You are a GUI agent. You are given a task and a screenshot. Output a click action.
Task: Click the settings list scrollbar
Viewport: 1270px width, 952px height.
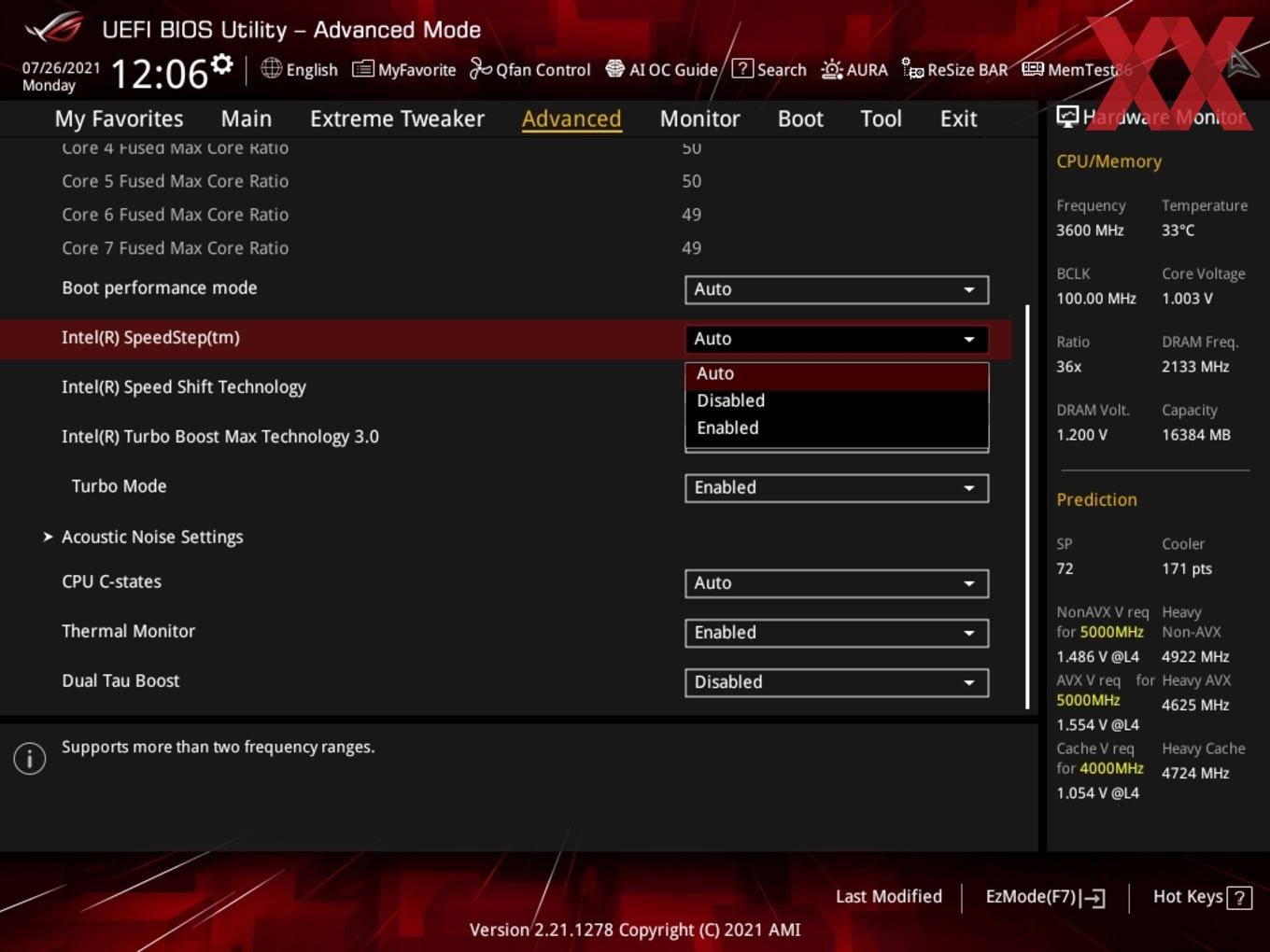[1027, 507]
